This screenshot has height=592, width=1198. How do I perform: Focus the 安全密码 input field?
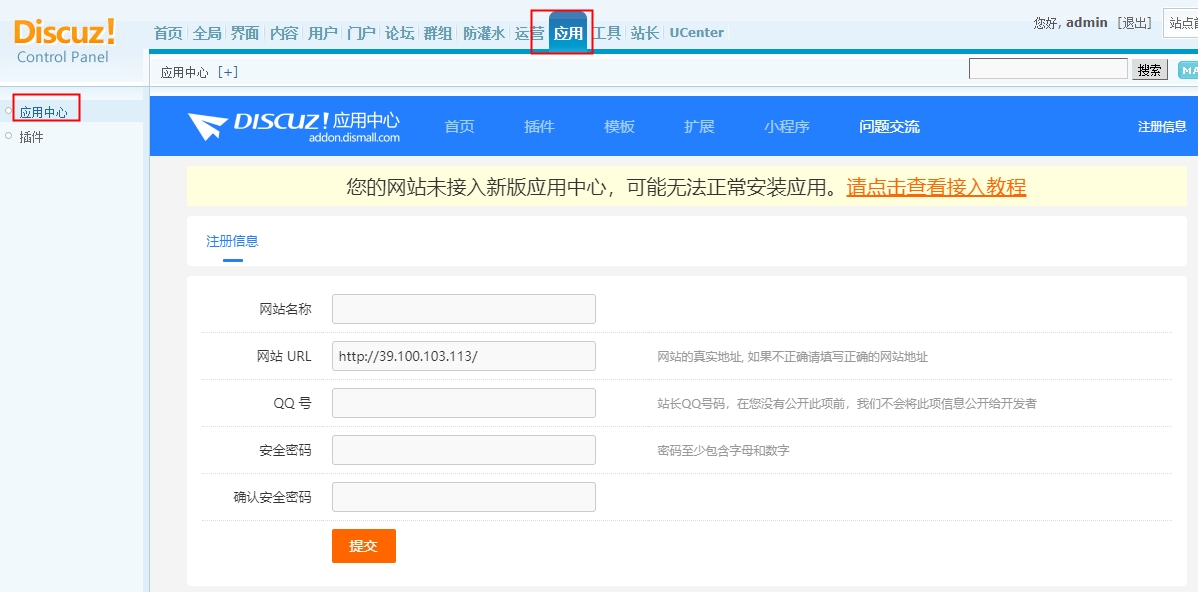[463, 450]
